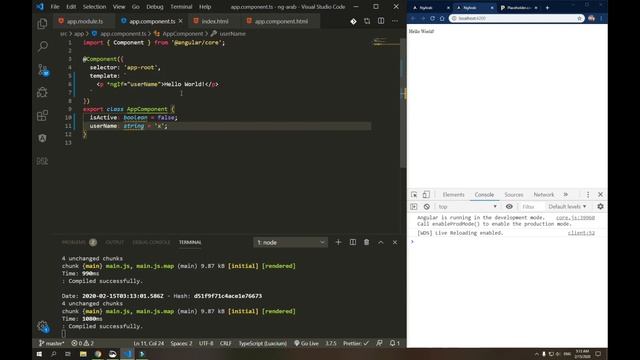Toggle device toolbar in DevTools
This screenshot has height=360, width=640.
[x=426, y=195]
